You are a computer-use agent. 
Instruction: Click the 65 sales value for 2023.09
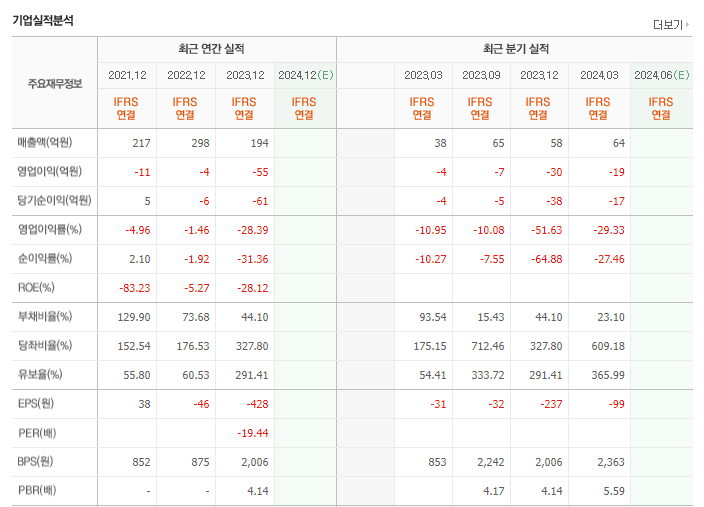click(x=498, y=143)
